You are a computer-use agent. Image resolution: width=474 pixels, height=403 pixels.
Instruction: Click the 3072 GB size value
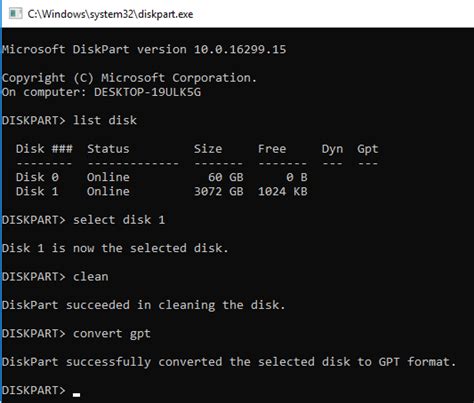pos(219,191)
